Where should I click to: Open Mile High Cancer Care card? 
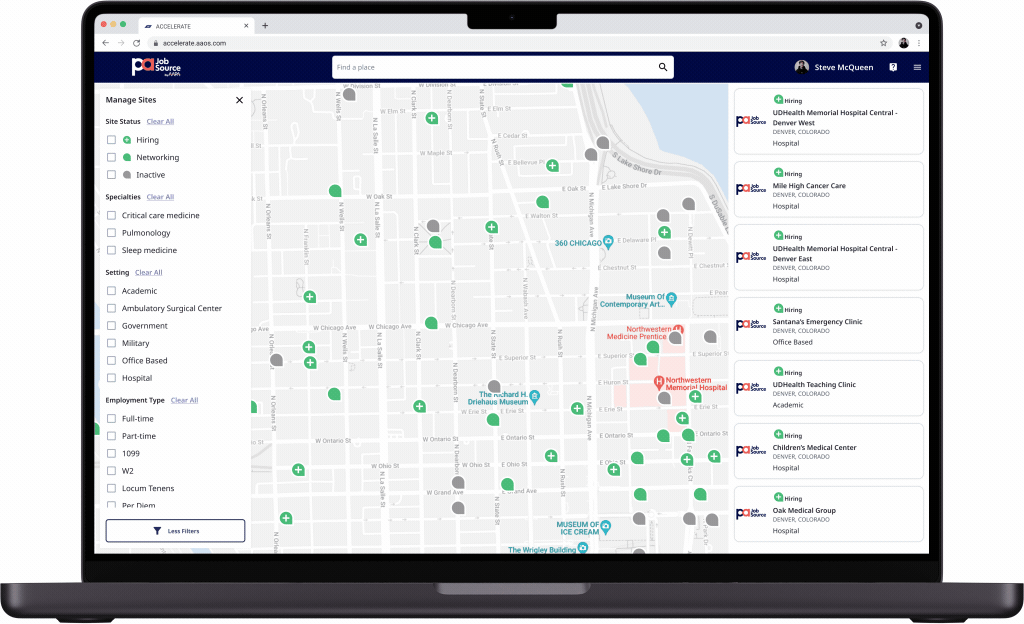[x=828, y=189]
